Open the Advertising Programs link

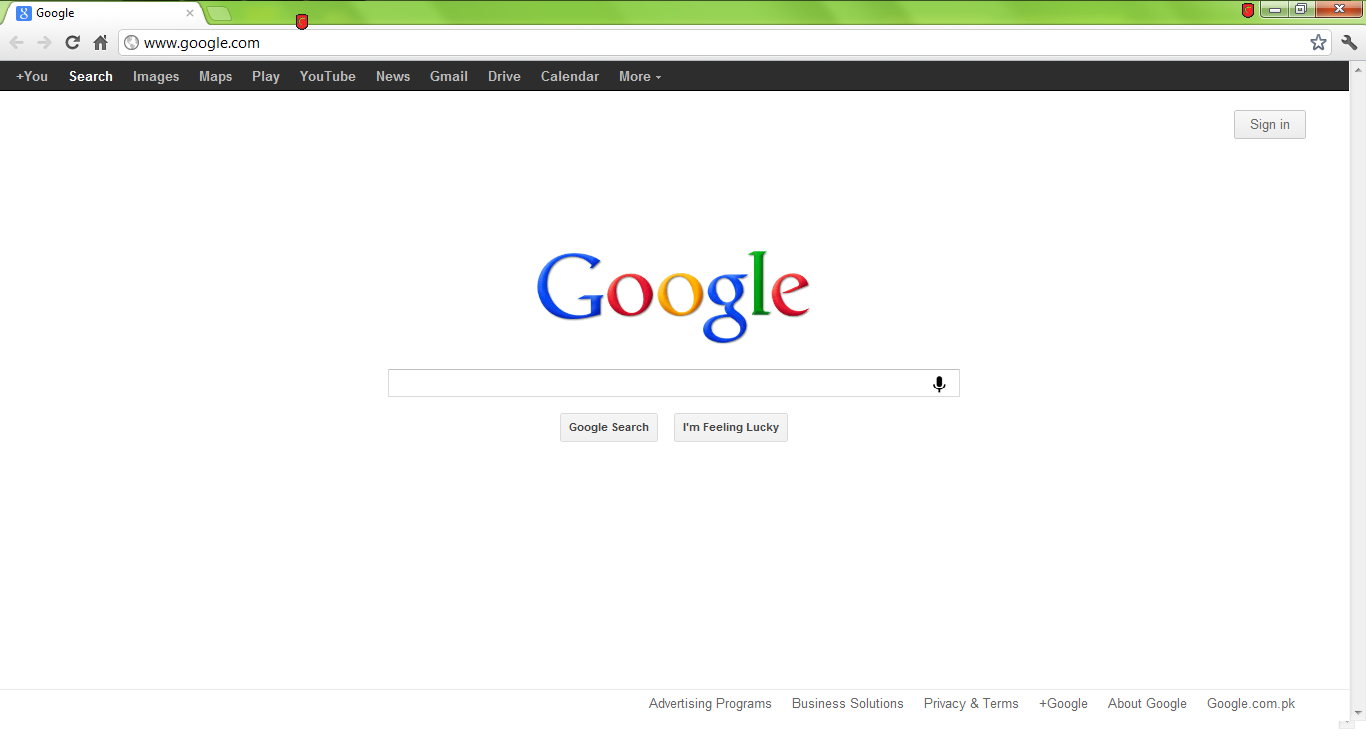tap(710, 703)
